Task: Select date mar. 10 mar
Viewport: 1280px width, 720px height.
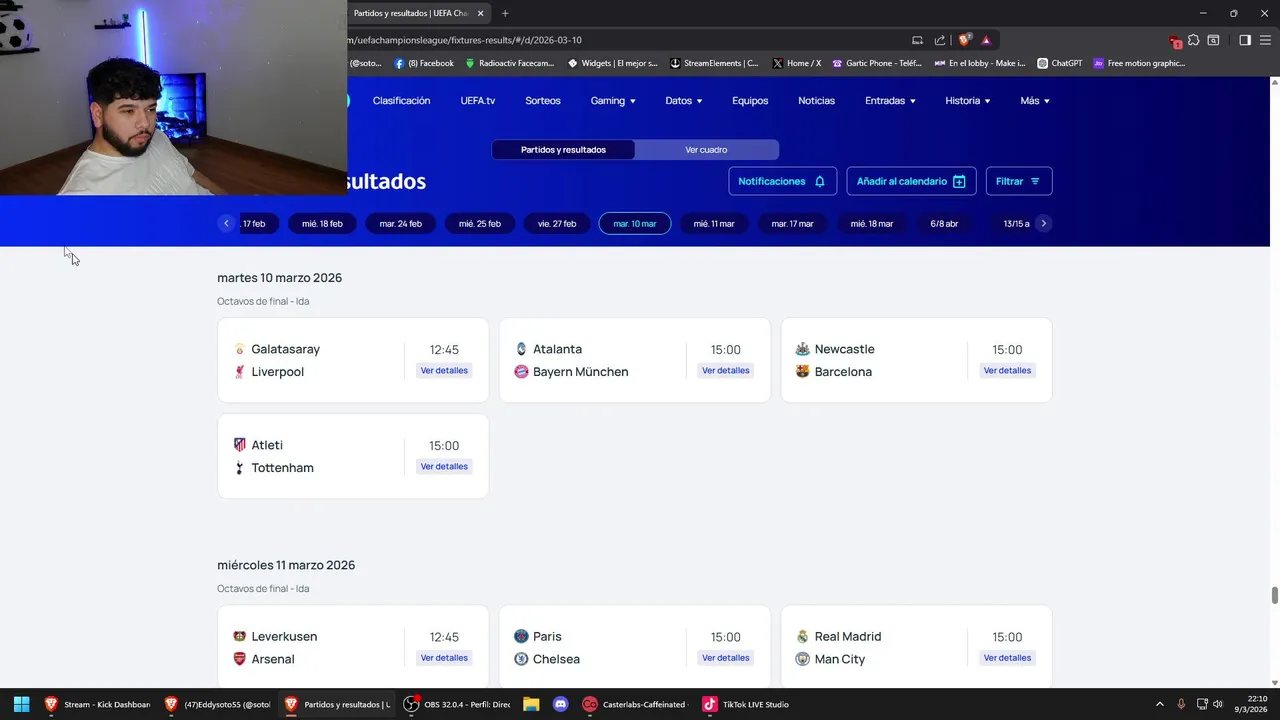Action: [x=635, y=224]
